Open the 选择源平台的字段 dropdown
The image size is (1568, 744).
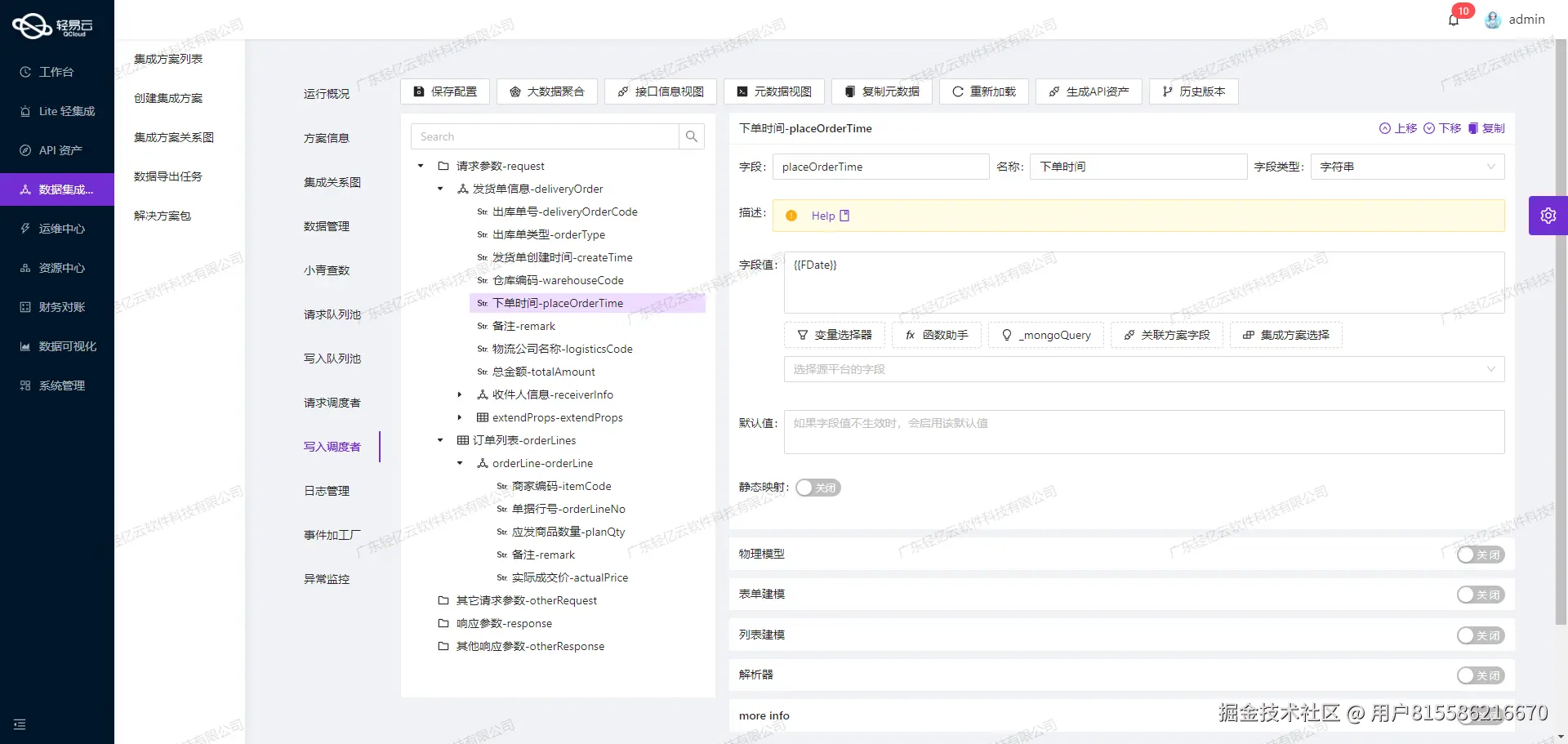[x=1143, y=369]
